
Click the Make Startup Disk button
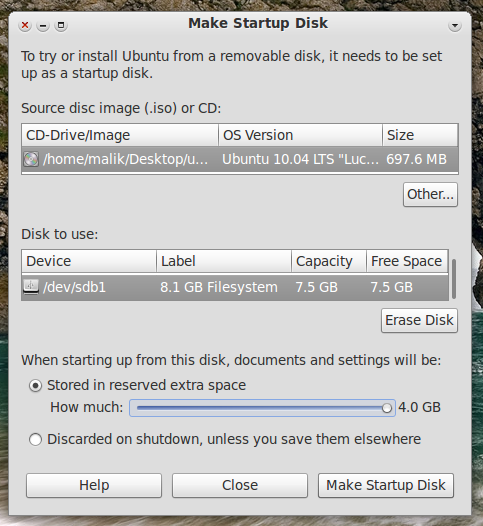tap(386, 485)
